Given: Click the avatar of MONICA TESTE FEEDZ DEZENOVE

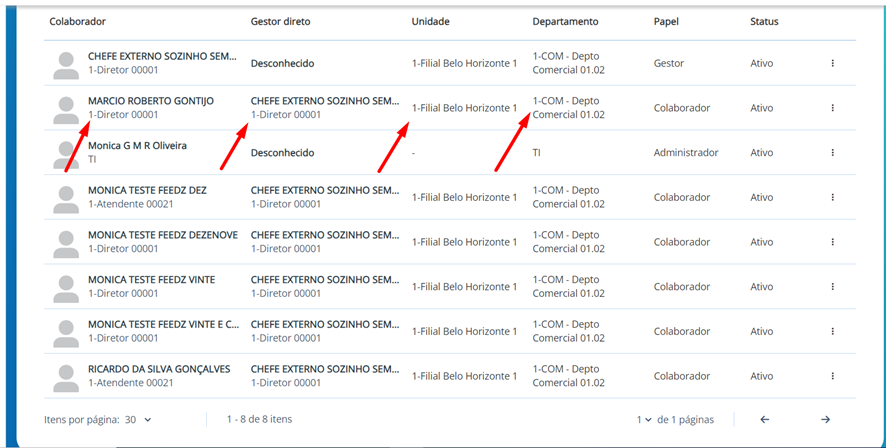Looking at the screenshot, I should (66, 242).
